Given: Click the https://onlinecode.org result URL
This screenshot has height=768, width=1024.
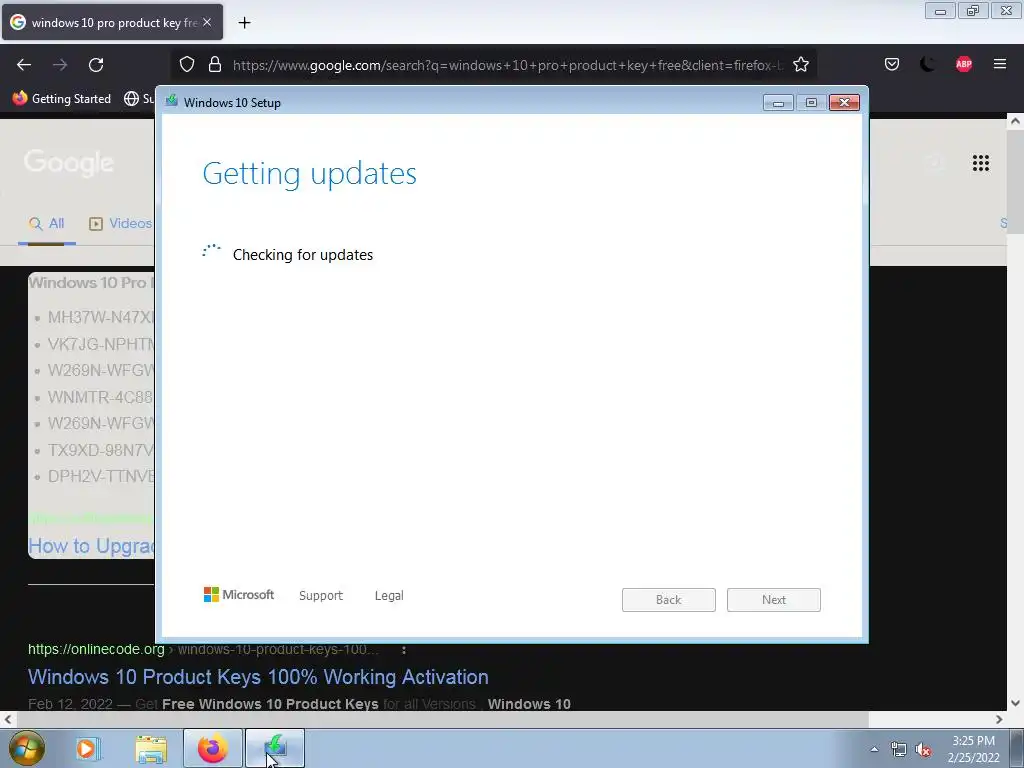Looking at the screenshot, I should click(96, 649).
